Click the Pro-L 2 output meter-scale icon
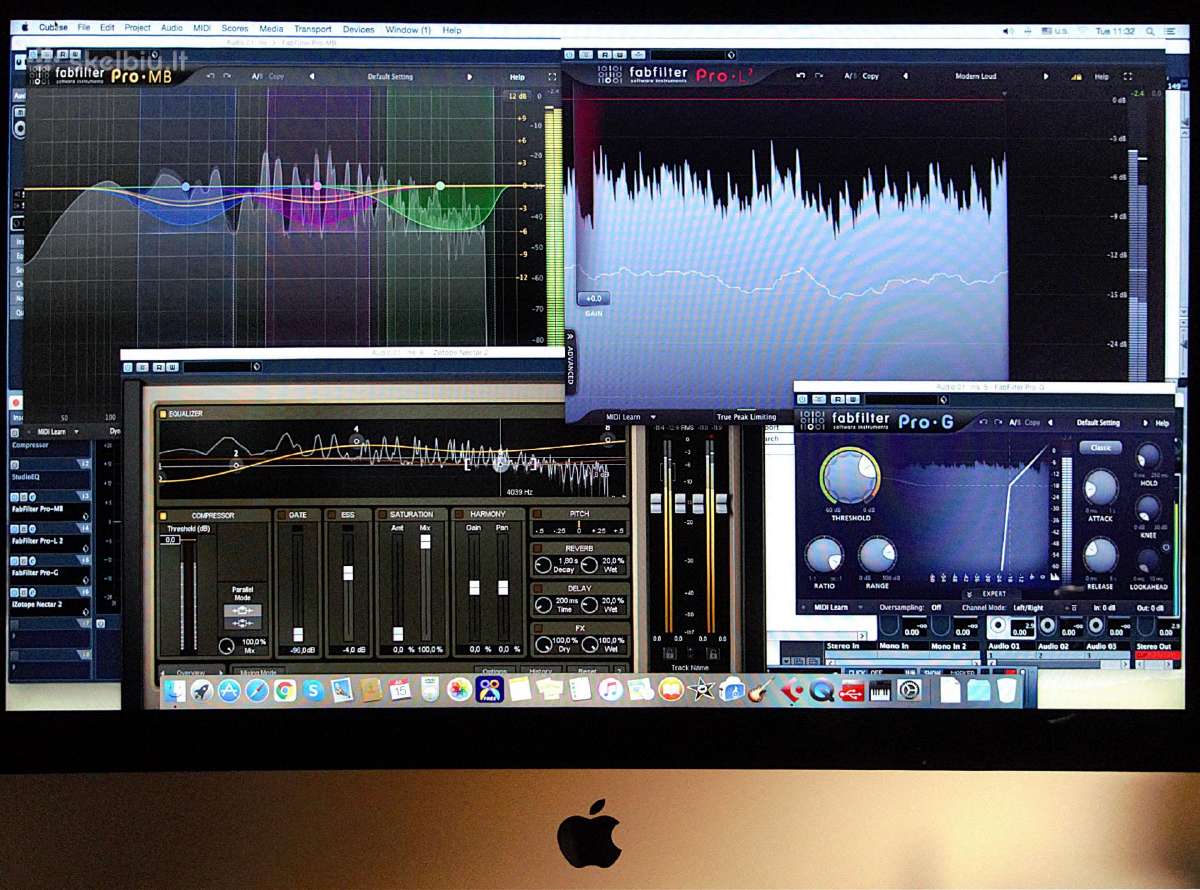This screenshot has width=1200, height=890. point(1077,76)
